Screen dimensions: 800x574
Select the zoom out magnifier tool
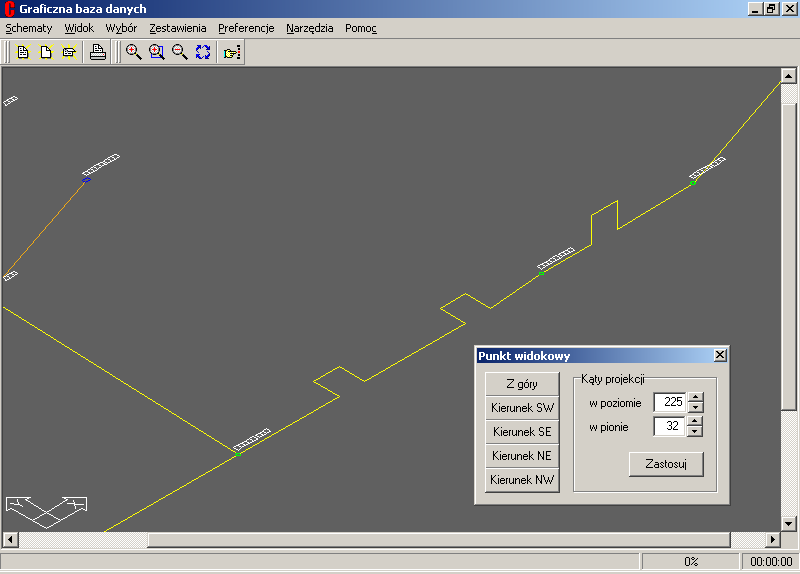coord(180,52)
